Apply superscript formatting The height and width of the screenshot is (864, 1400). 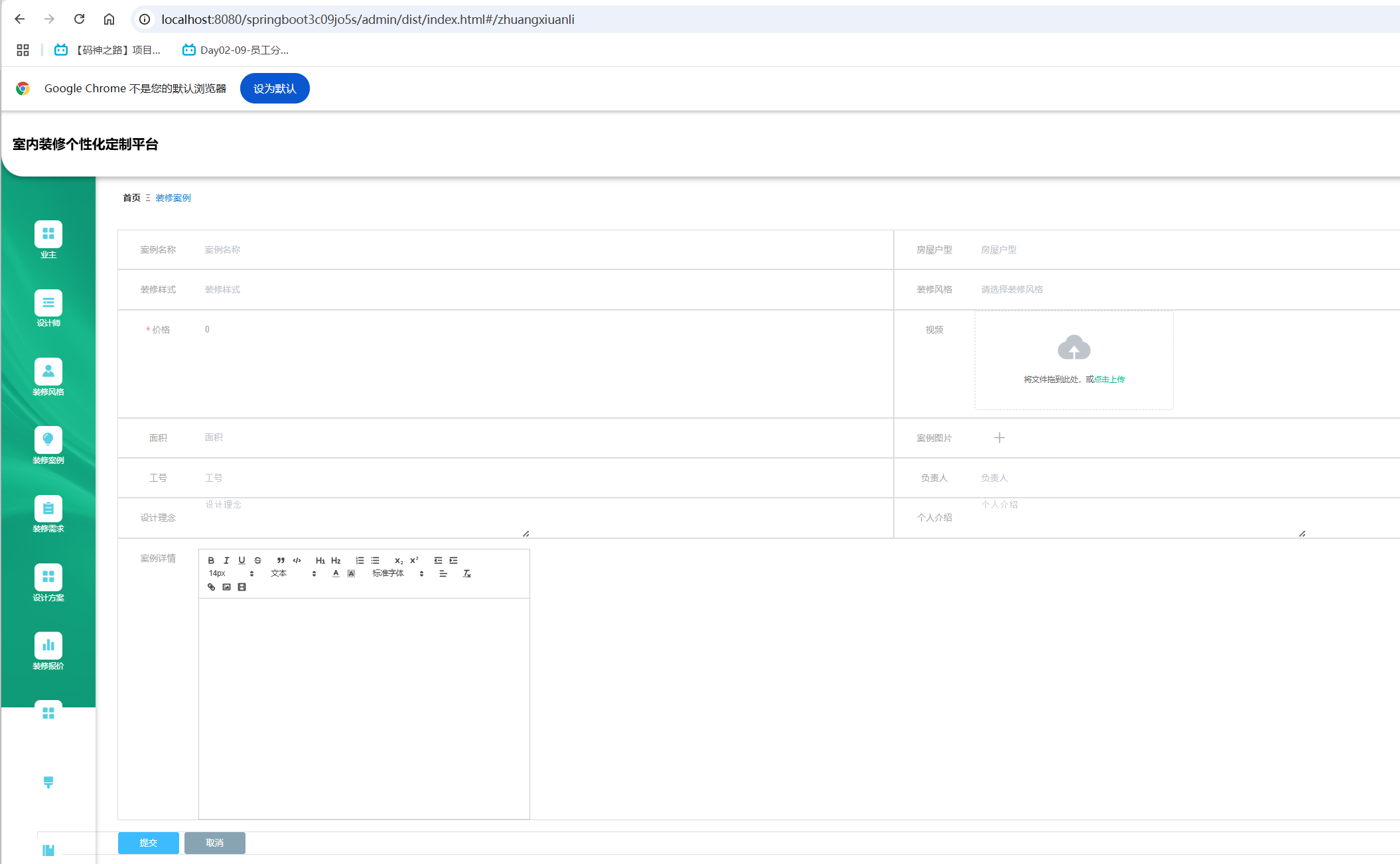pos(414,560)
